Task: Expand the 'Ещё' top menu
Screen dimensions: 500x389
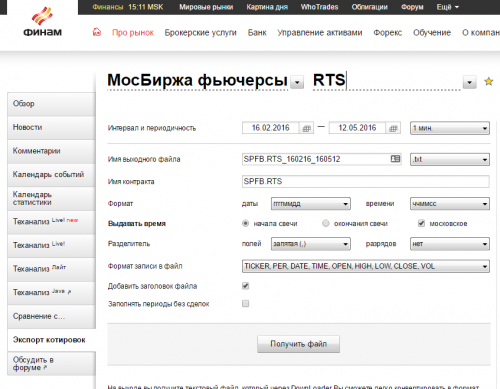Action: tap(448, 7)
